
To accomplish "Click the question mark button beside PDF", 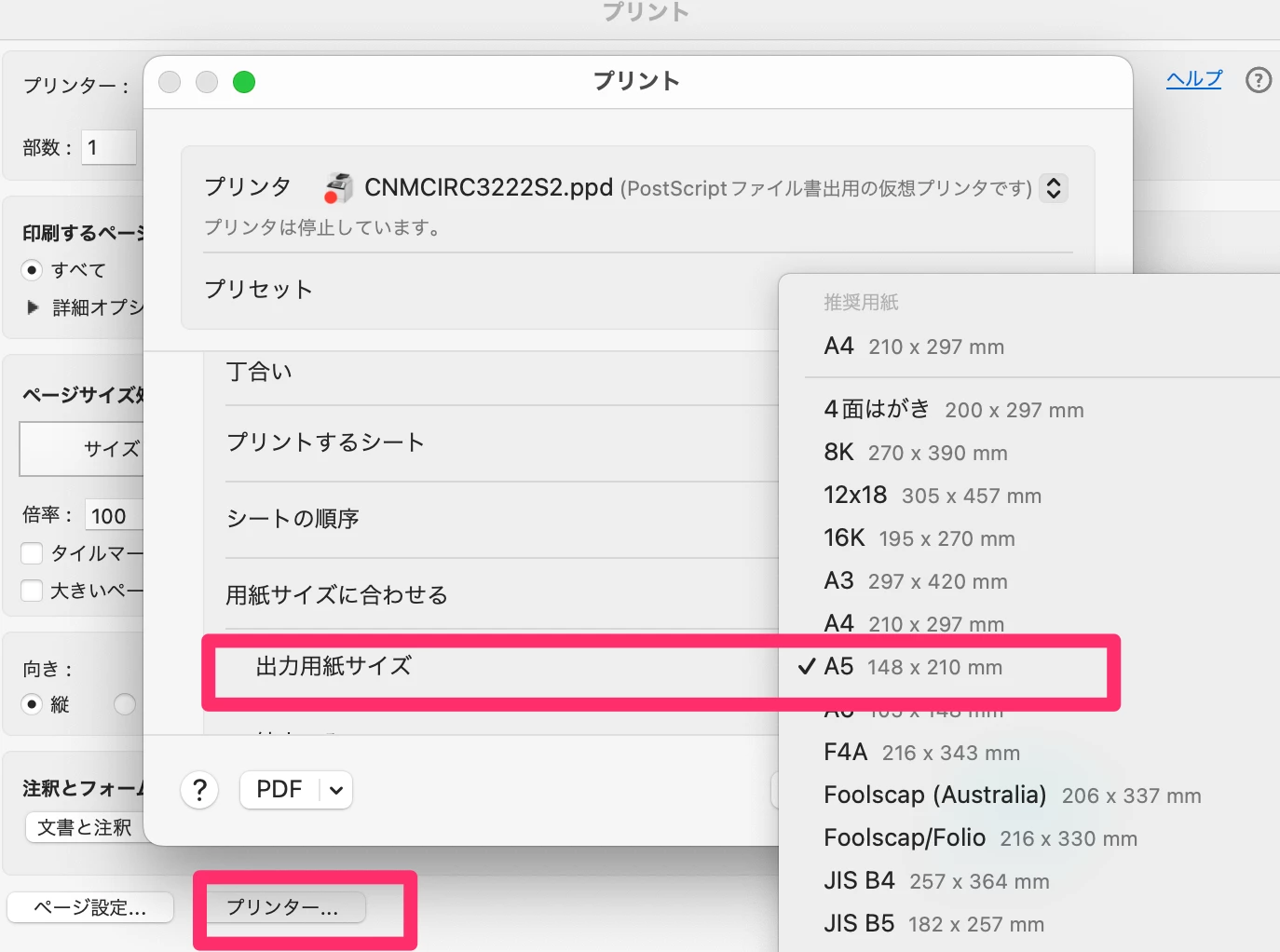I will click(x=199, y=790).
